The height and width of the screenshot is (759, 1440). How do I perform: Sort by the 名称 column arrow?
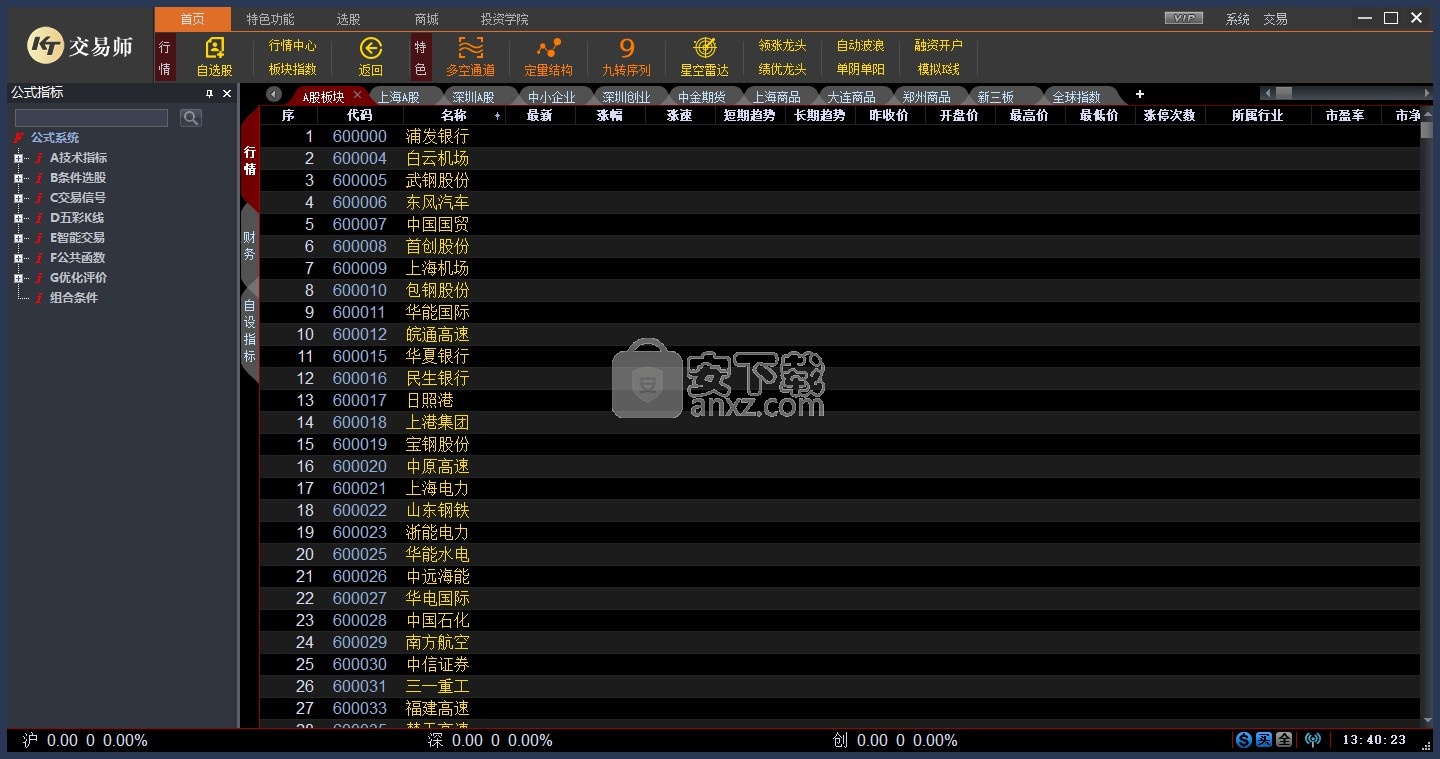497,116
